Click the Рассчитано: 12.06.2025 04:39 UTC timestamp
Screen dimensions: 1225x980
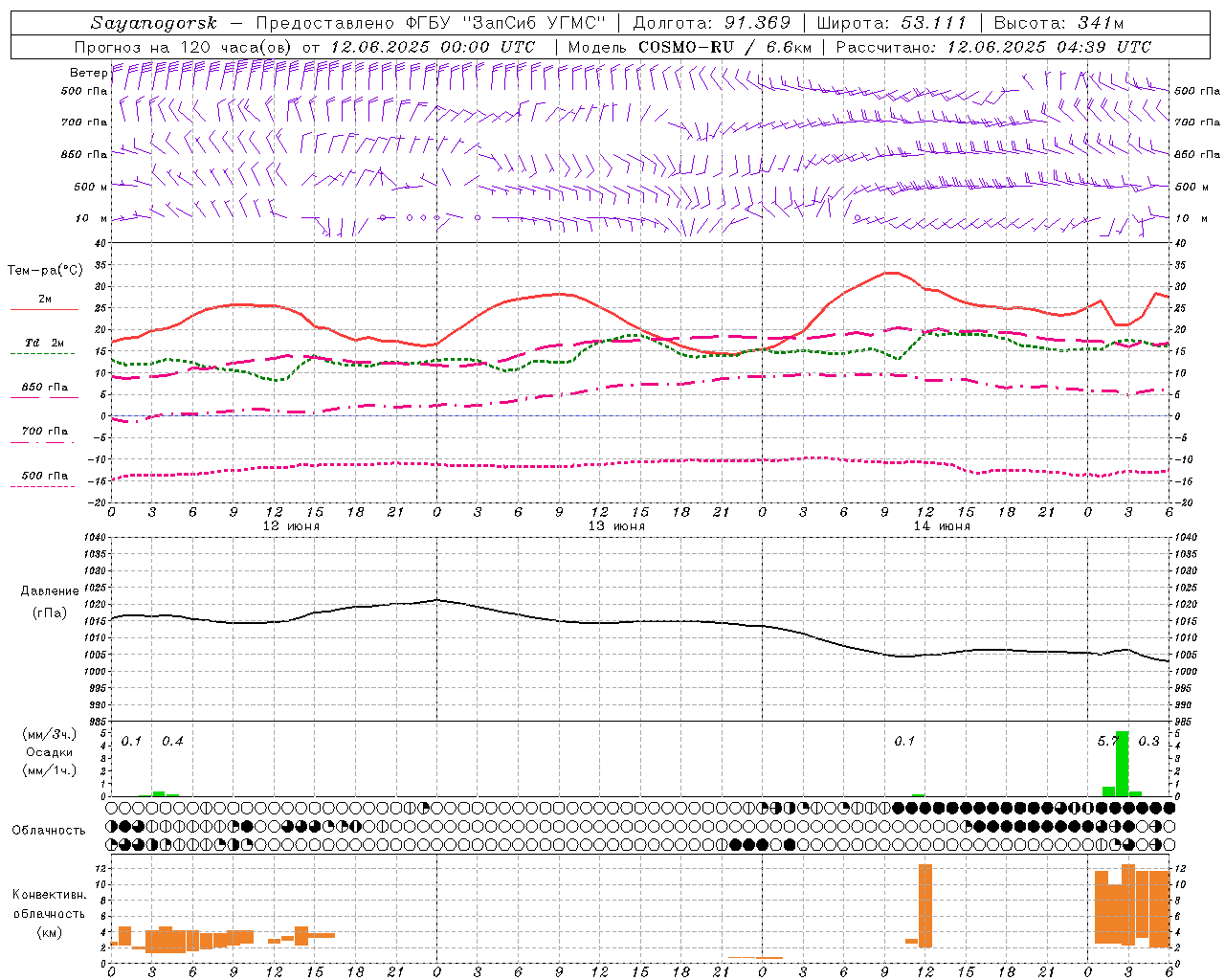tap(992, 47)
